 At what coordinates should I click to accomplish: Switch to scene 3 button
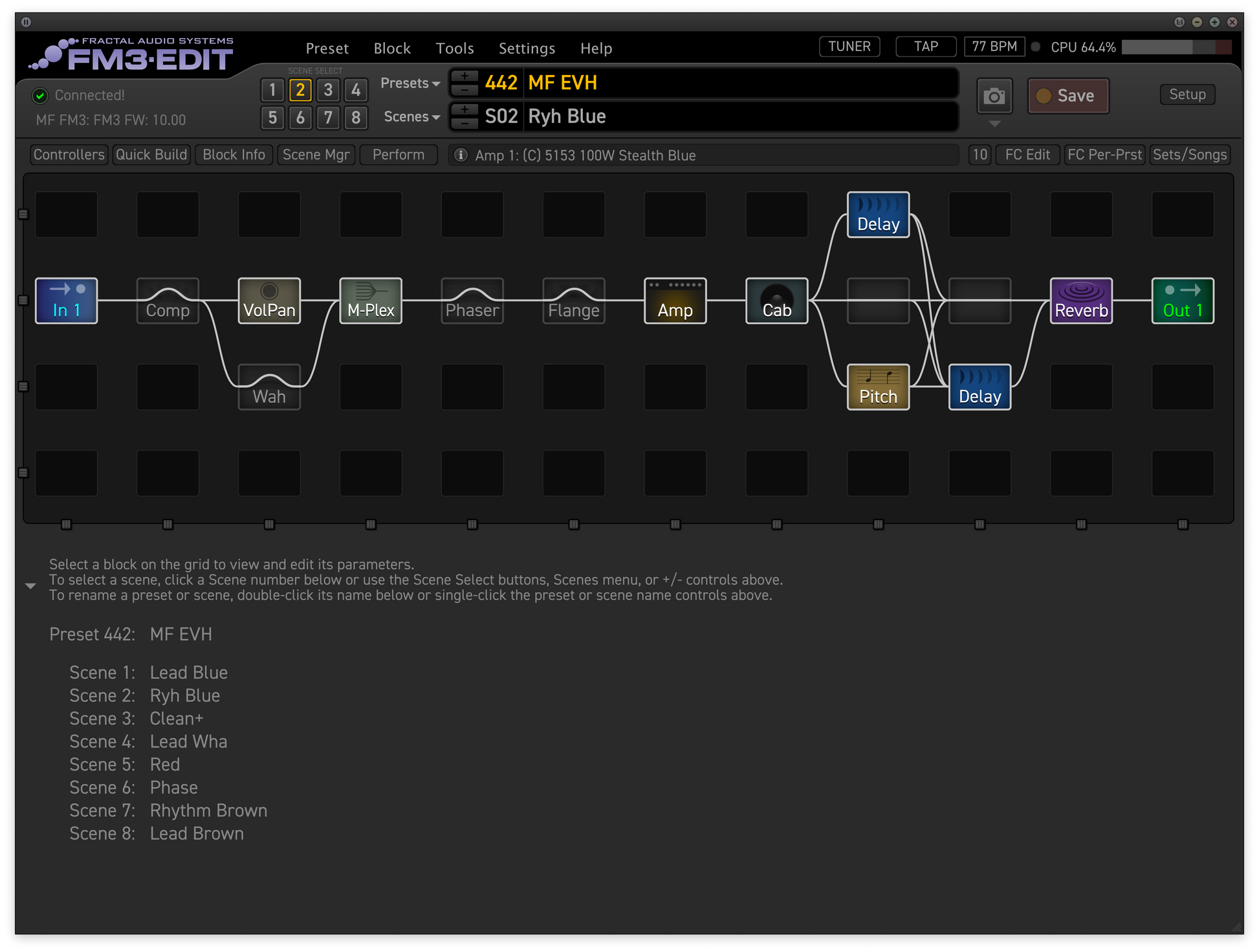pyautogui.click(x=328, y=90)
